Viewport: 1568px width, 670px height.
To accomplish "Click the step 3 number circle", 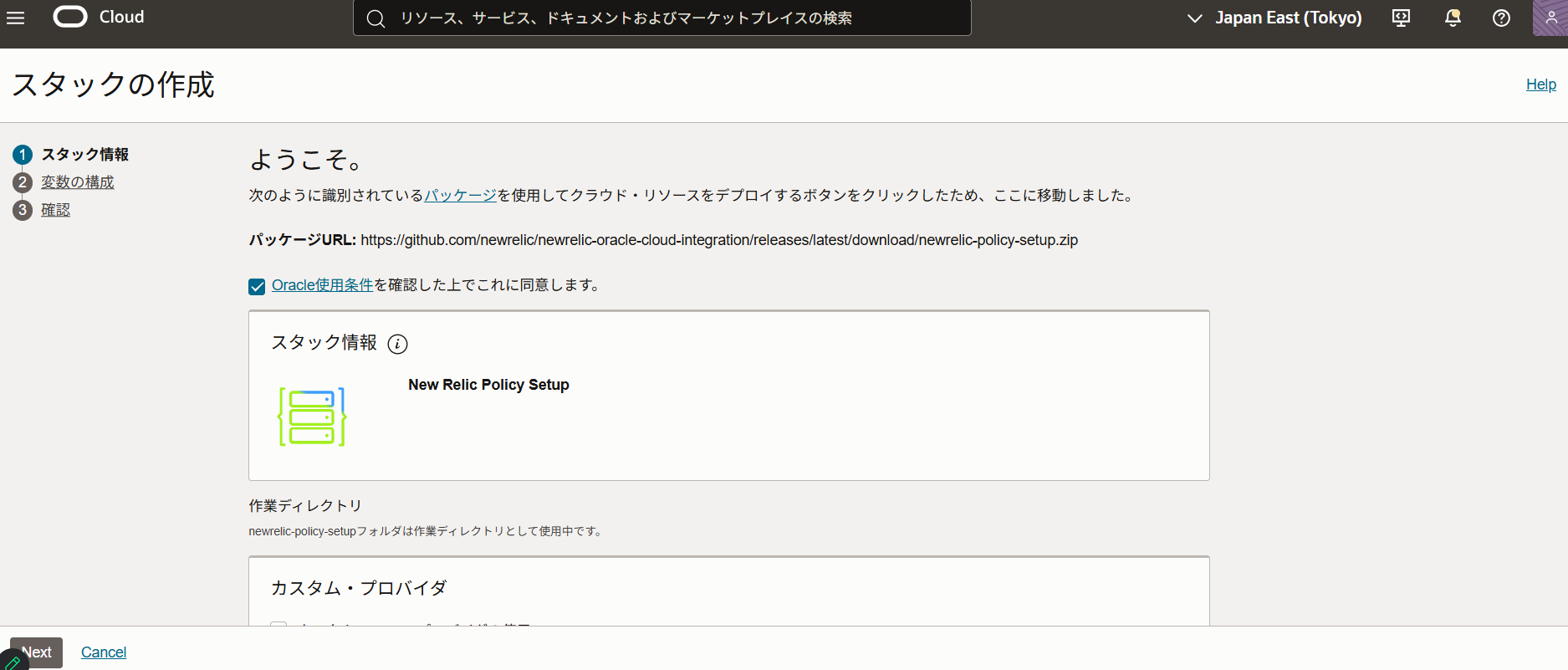I will coord(23,210).
